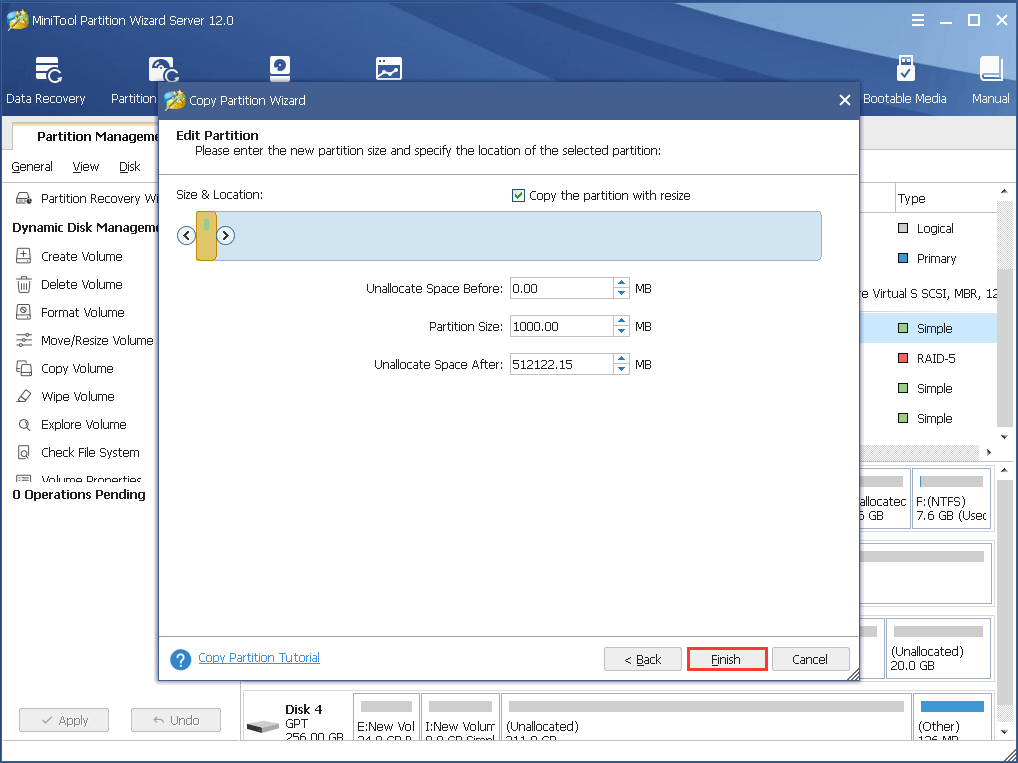Increase Unallocate Space After value
Screen dimensions: 1018x763
tap(621, 359)
